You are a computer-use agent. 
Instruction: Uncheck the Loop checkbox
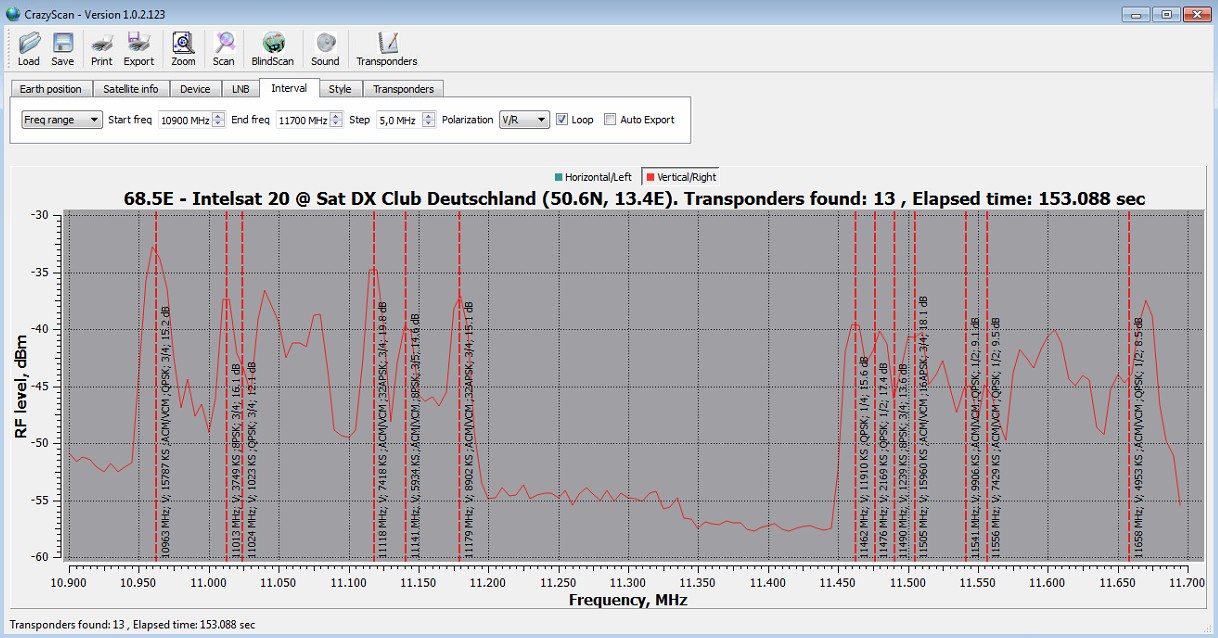[562, 120]
